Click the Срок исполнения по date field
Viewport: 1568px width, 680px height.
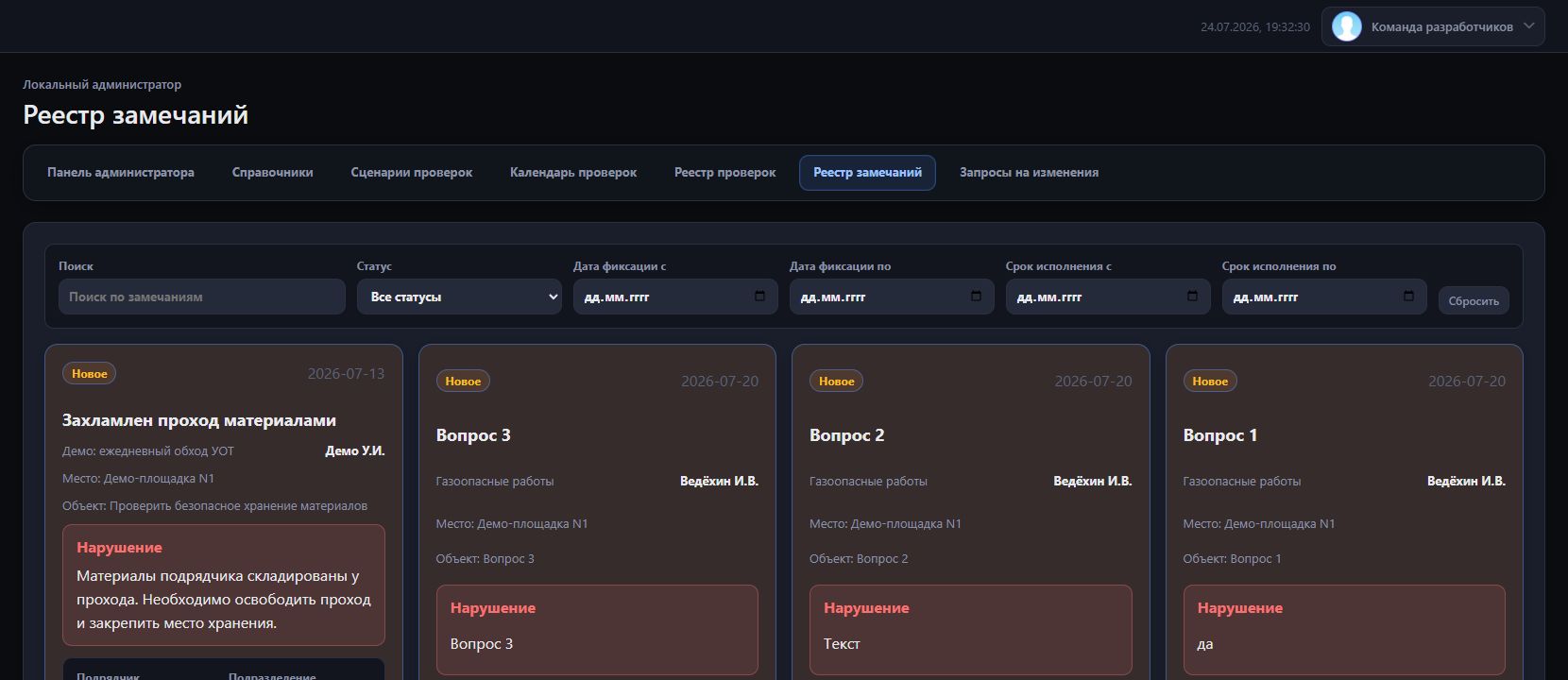coord(1324,297)
